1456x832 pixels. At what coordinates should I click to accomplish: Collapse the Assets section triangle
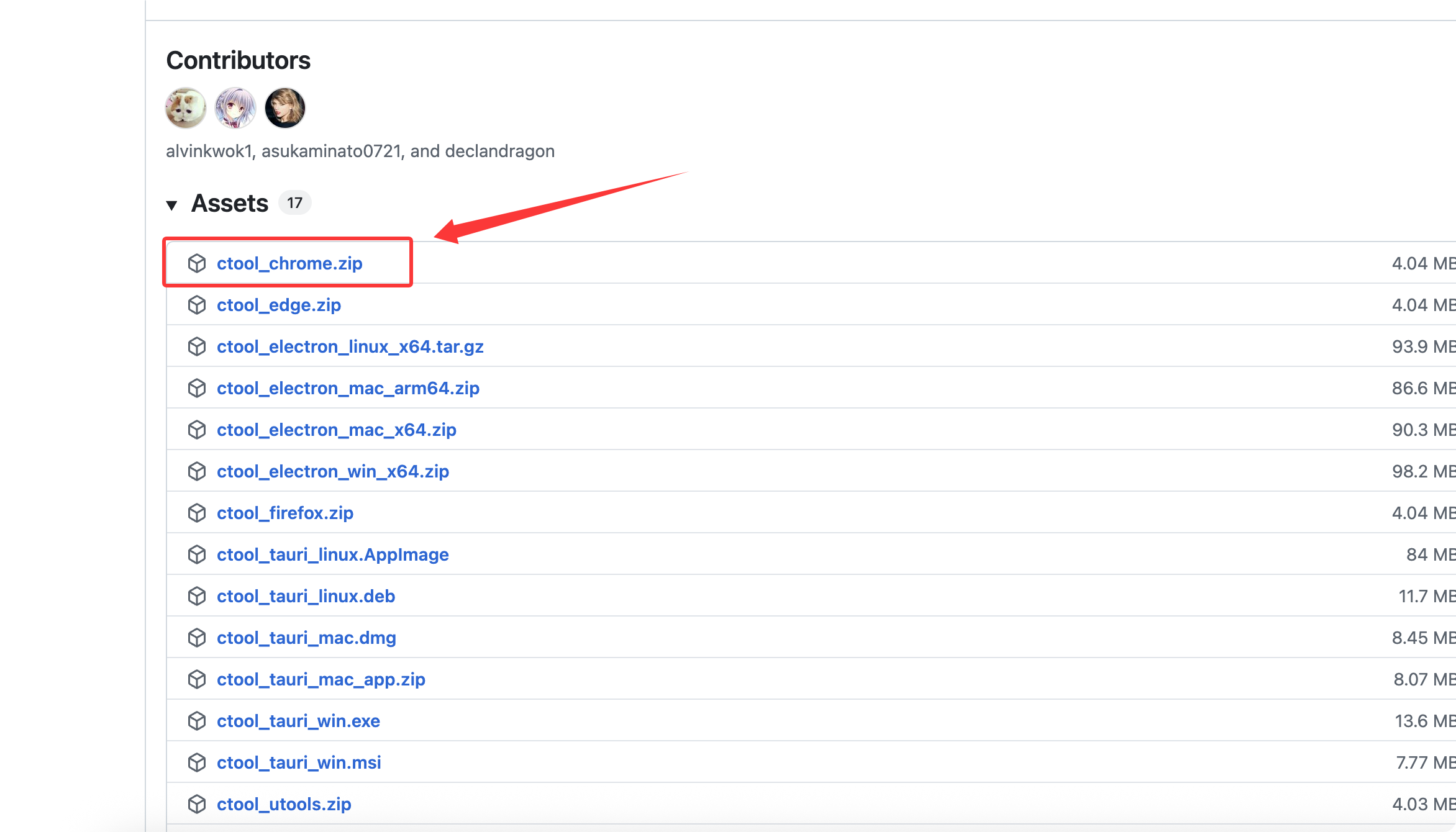(172, 205)
